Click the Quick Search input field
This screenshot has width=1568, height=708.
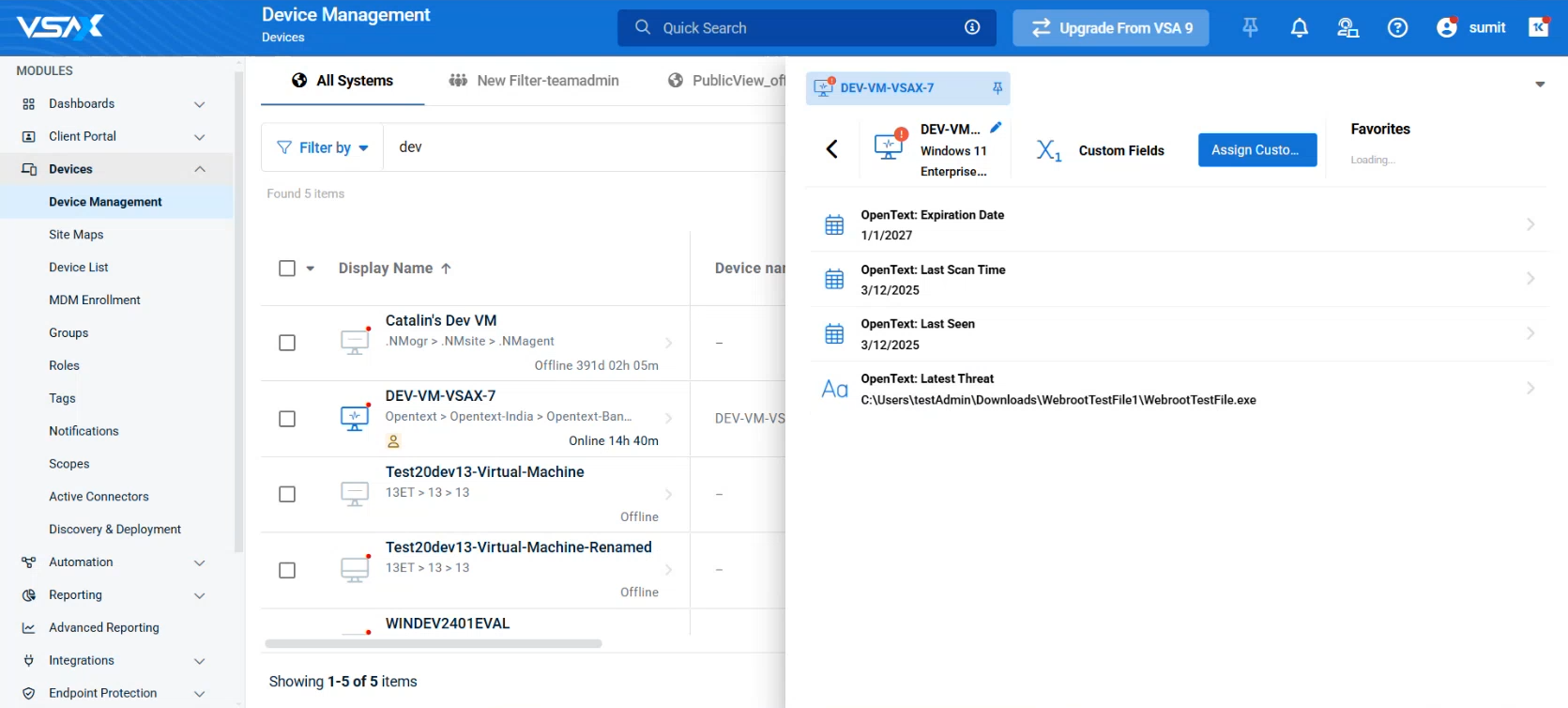coord(807,27)
